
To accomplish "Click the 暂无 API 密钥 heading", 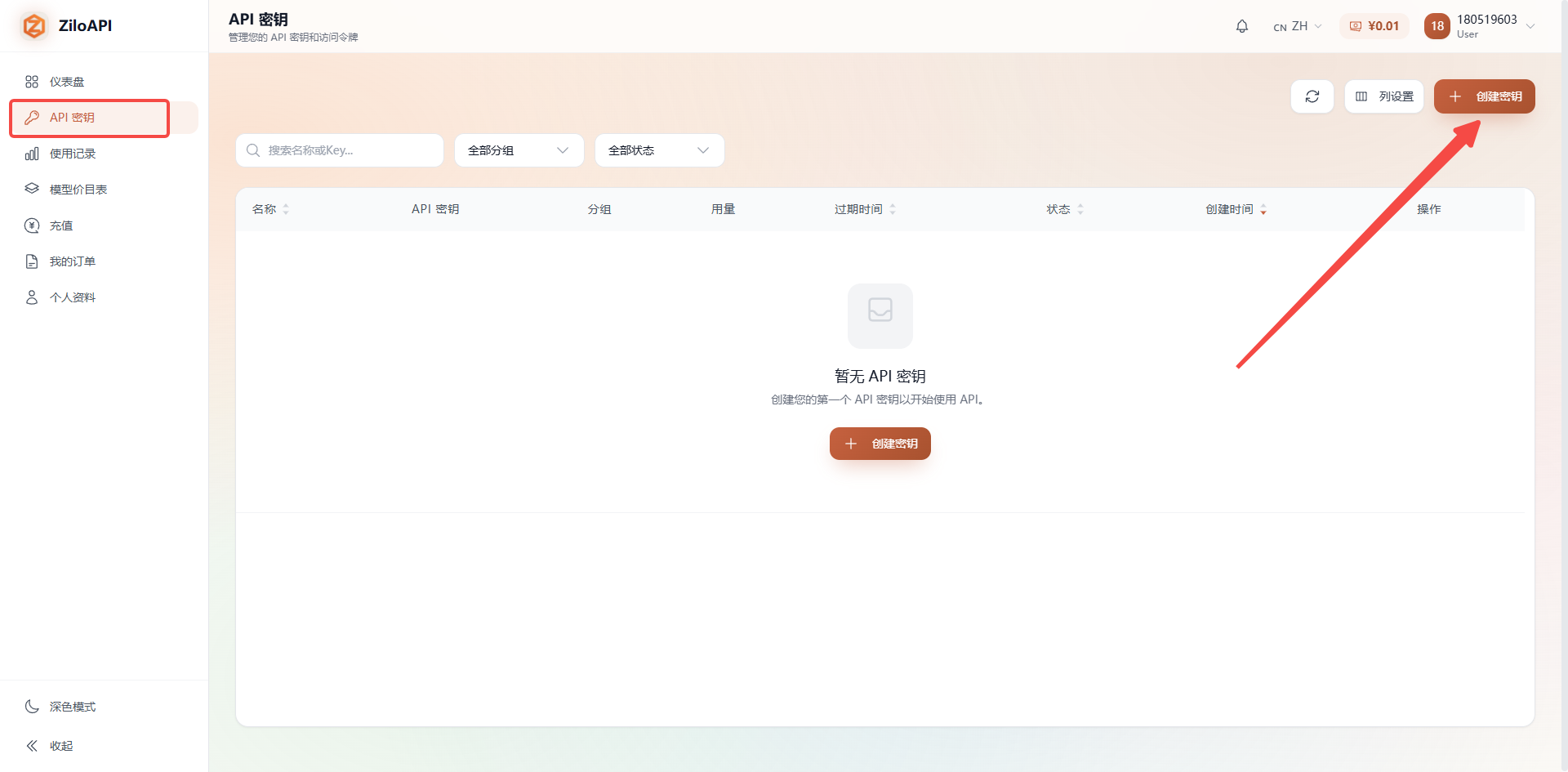I will (880, 376).
